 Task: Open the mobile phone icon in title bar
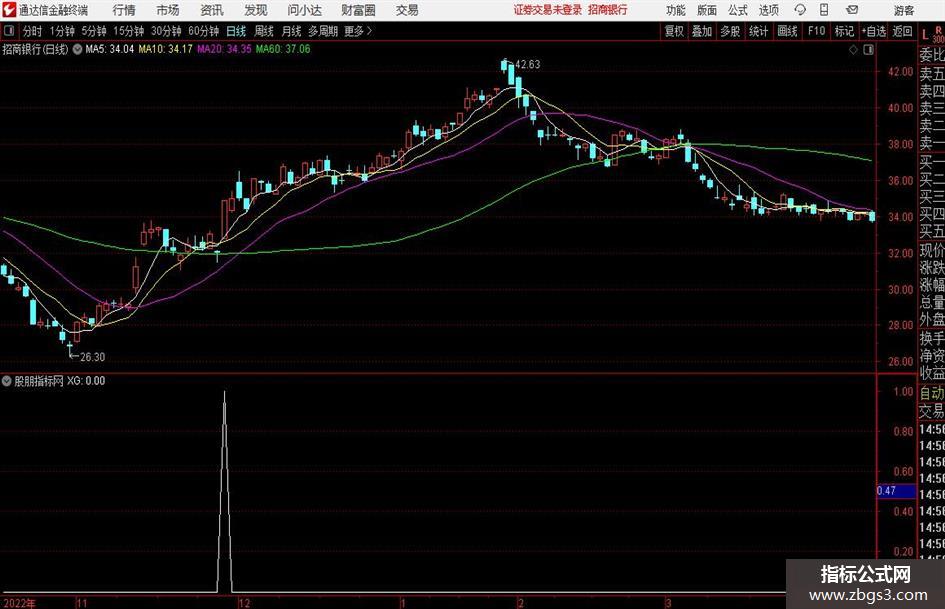[824, 10]
